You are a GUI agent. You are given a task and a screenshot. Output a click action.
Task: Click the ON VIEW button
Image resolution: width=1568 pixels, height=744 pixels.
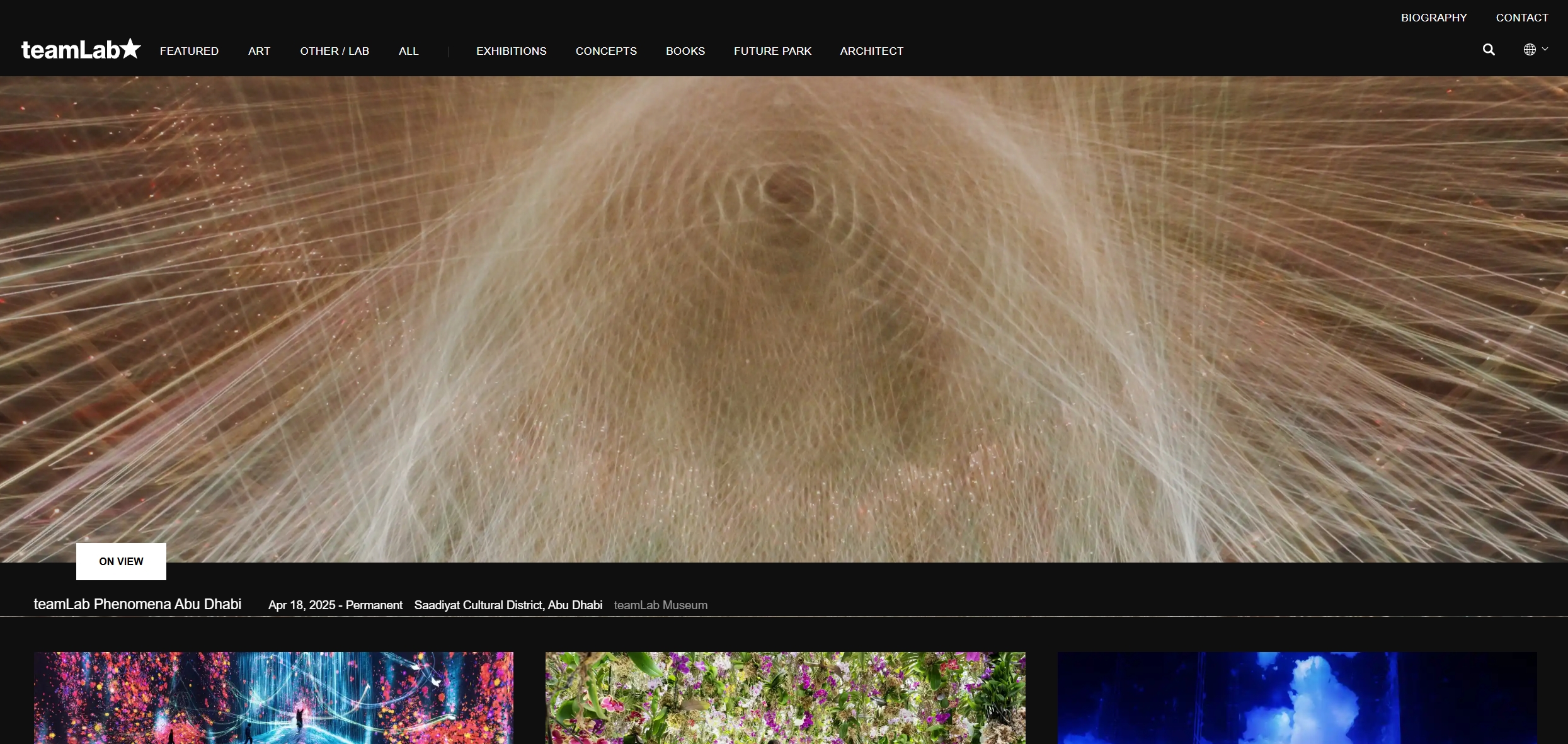(121, 561)
